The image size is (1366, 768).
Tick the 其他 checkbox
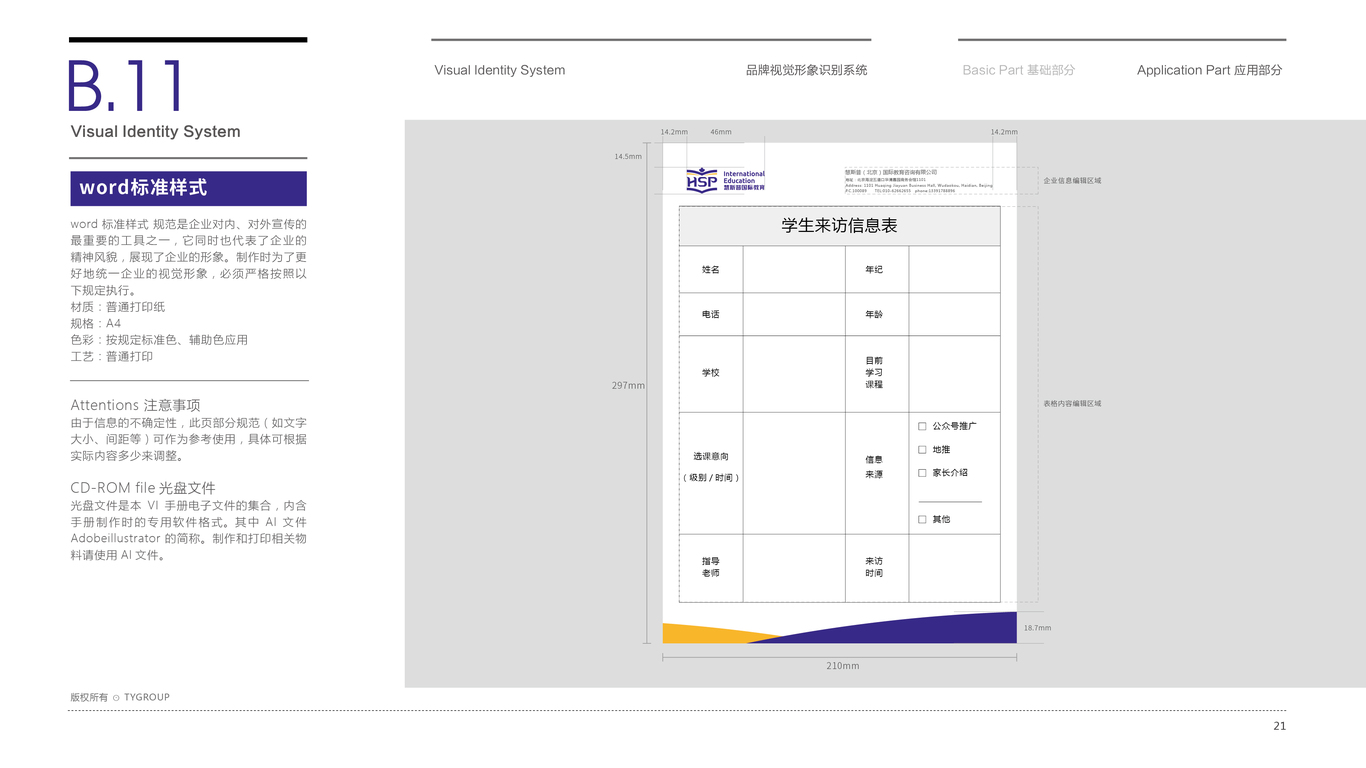pyautogui.click(x=922, y=519)
